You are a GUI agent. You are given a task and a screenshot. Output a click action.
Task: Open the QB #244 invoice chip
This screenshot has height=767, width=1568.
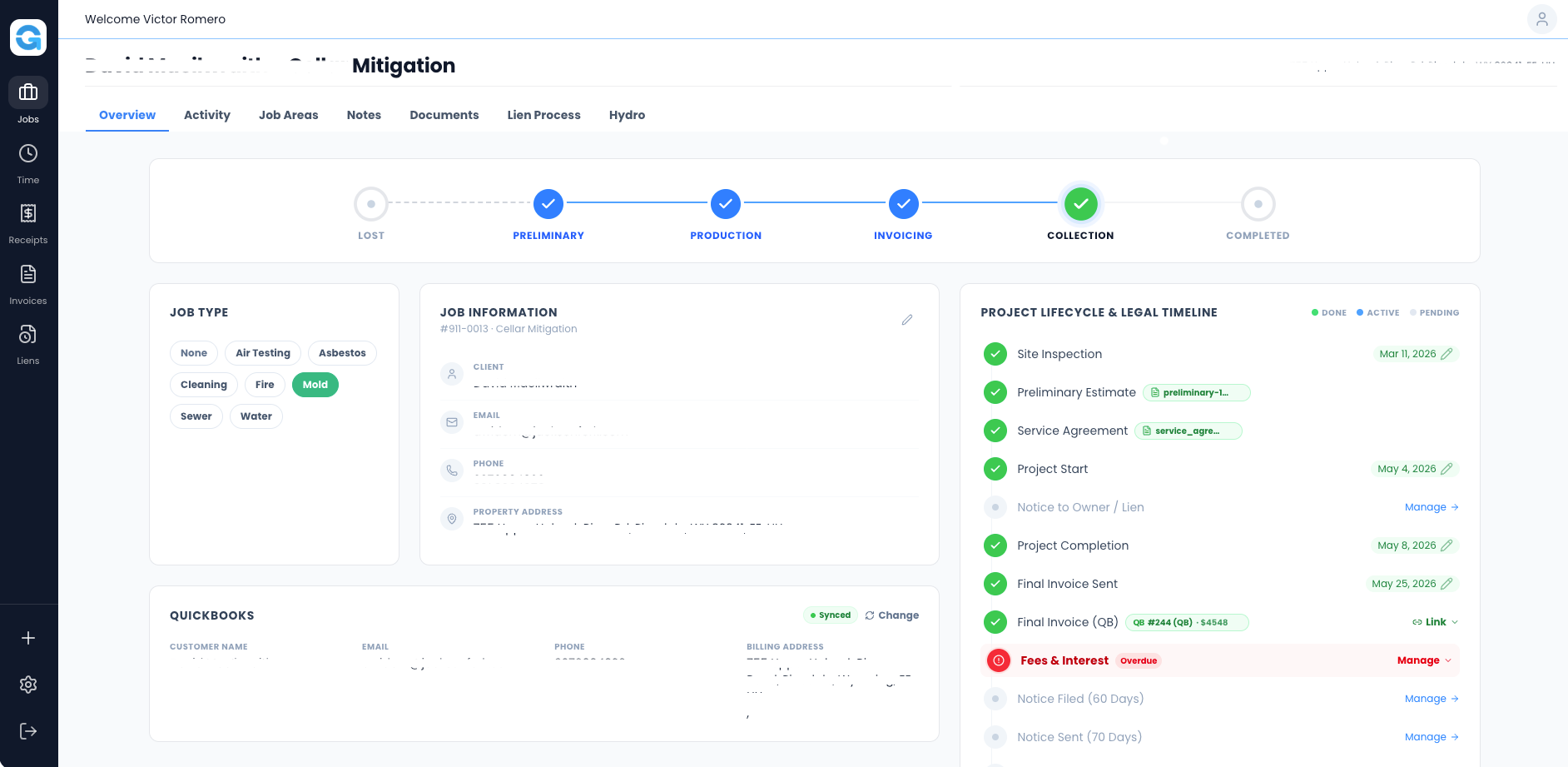point(1187,622)
